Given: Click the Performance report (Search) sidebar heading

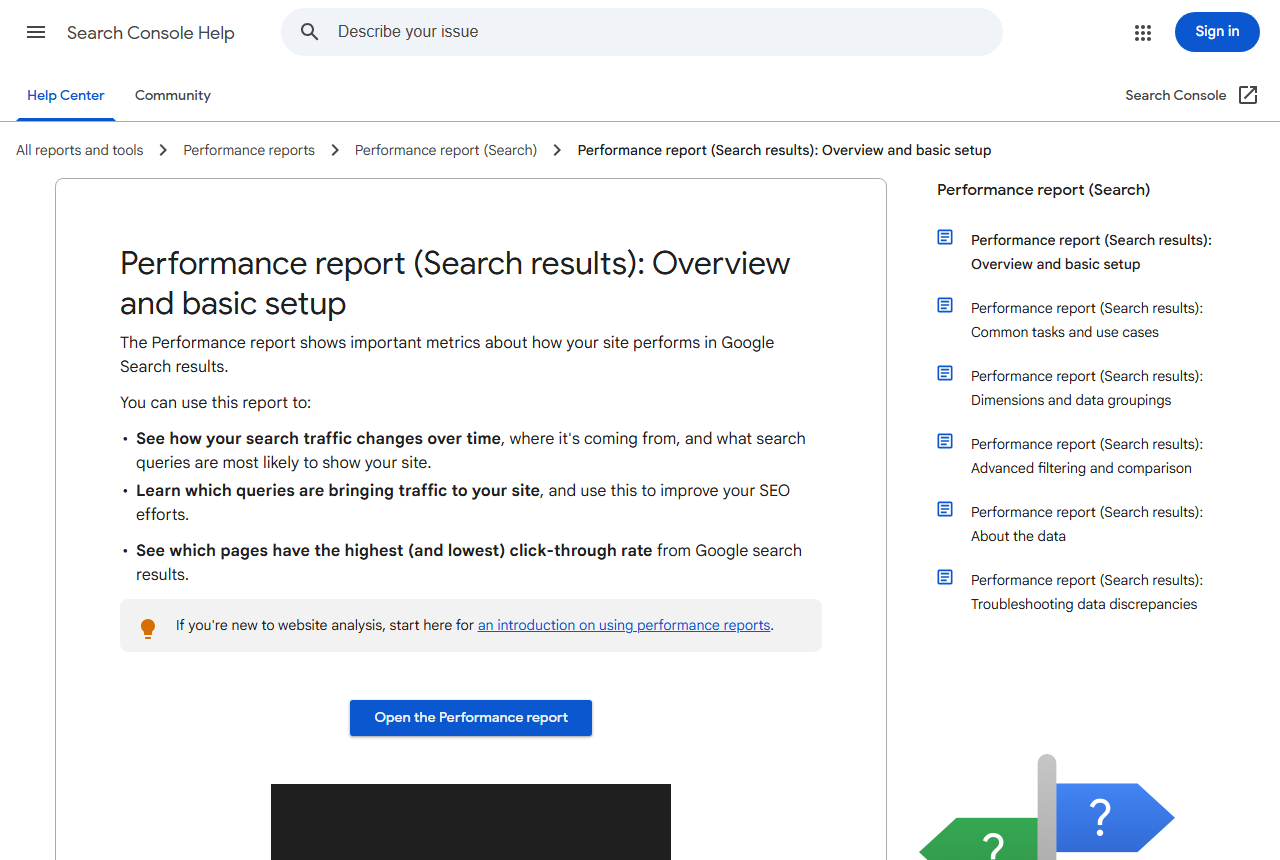Looking at the screenshot, I should [1043, 190].
